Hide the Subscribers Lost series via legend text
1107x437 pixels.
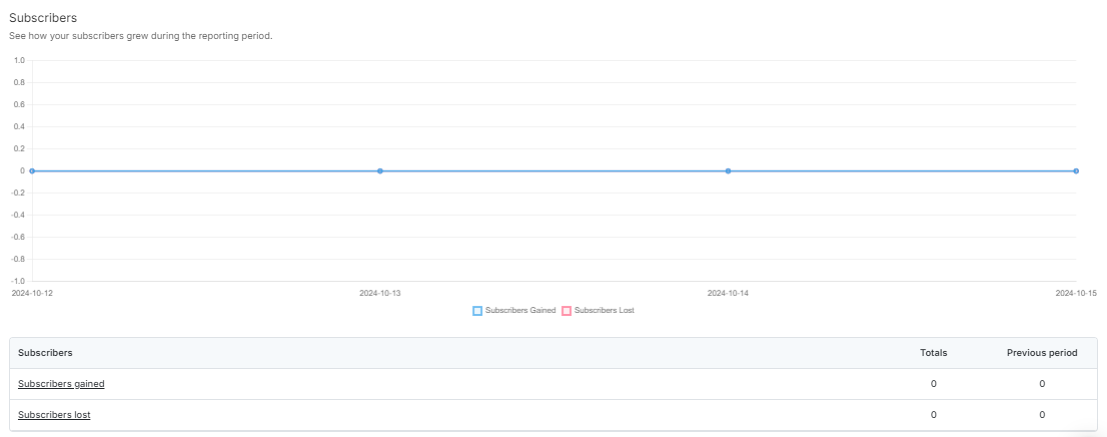click(x=604, y=311)
